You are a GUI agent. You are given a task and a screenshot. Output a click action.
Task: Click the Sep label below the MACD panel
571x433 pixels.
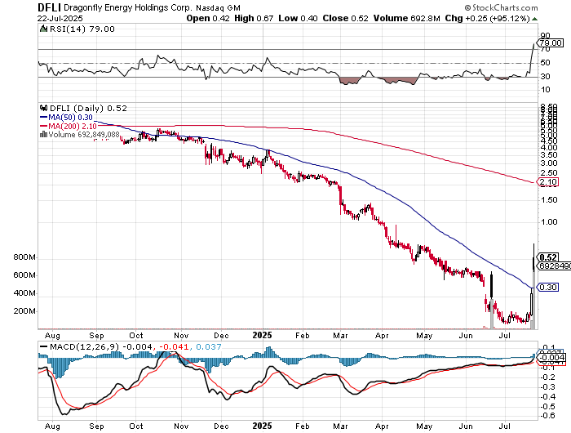coord(97,426)
